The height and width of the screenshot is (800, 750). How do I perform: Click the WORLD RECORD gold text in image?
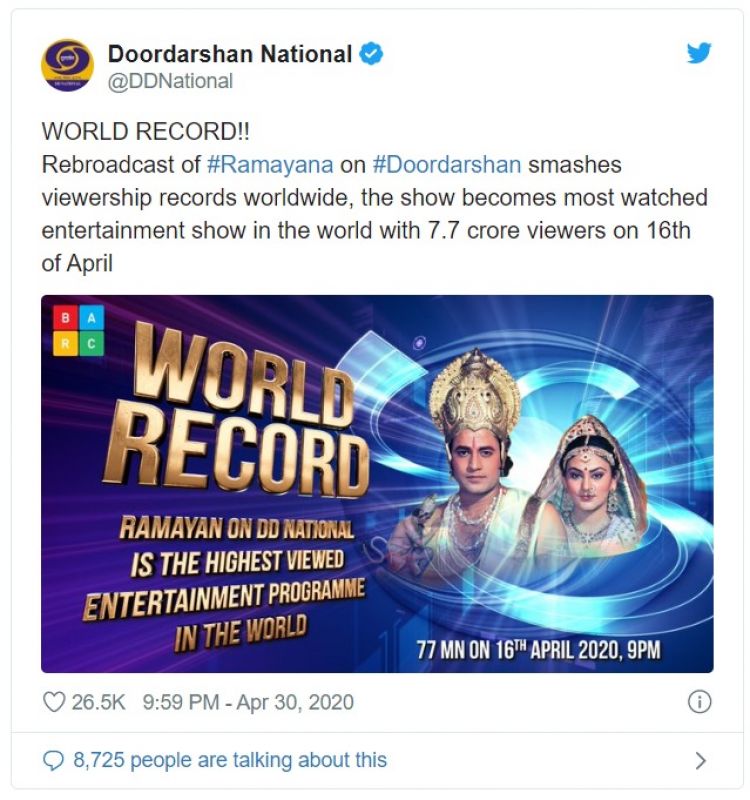(236, 410)
